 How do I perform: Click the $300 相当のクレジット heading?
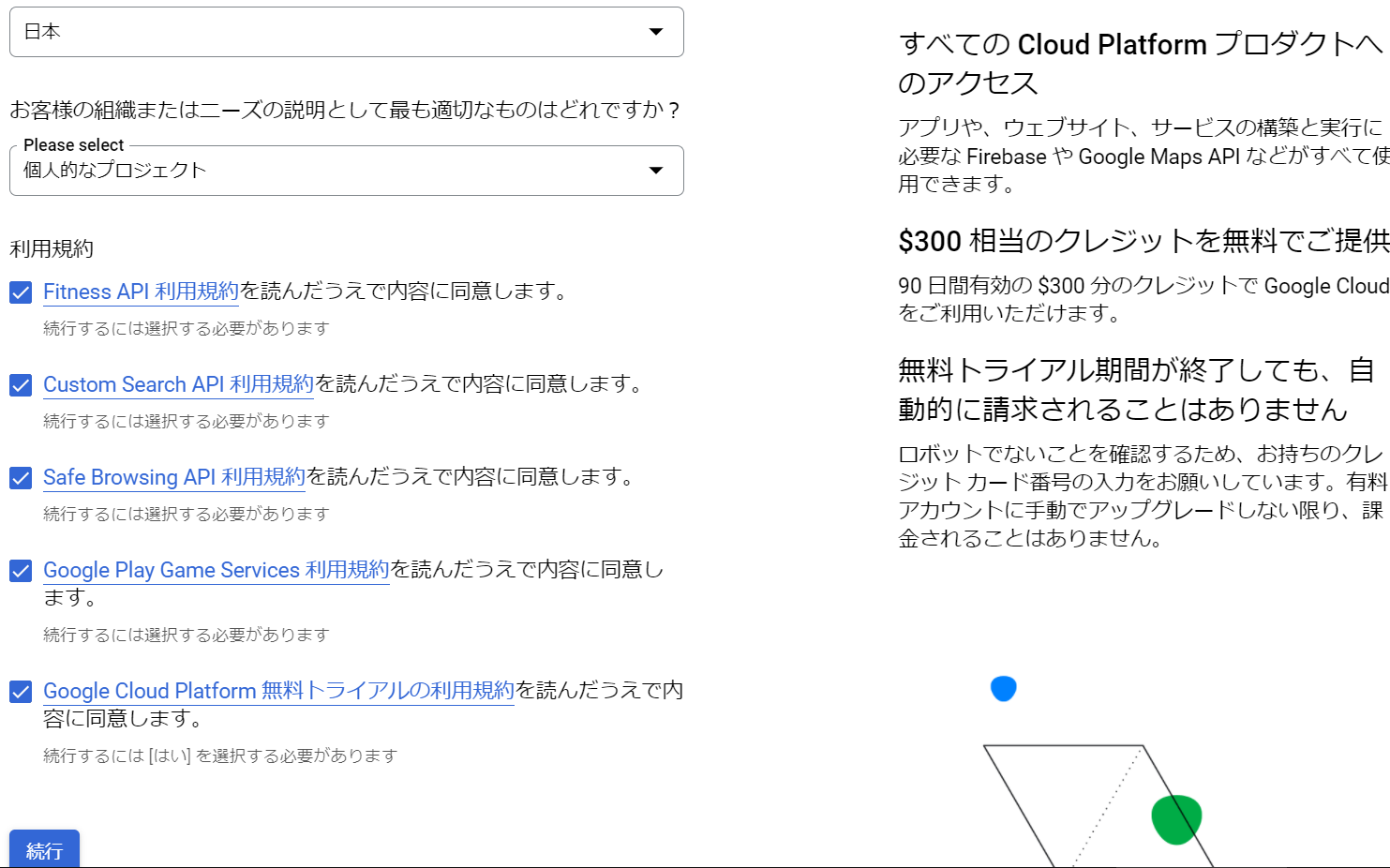1143,241
